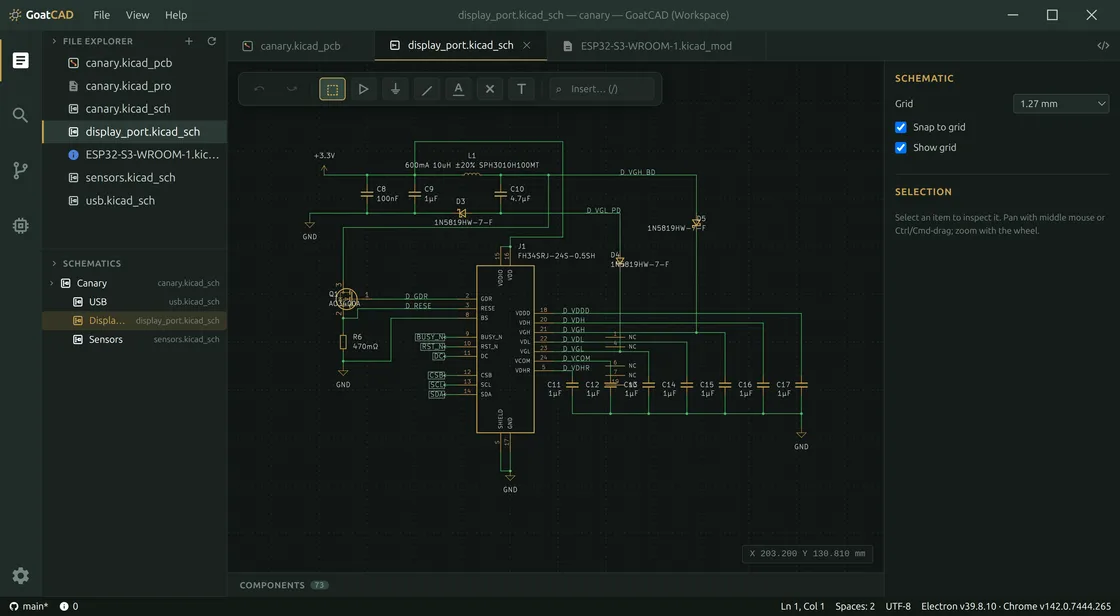
Task: Select the no-connect X tool
Action: (x=489, y=89)
